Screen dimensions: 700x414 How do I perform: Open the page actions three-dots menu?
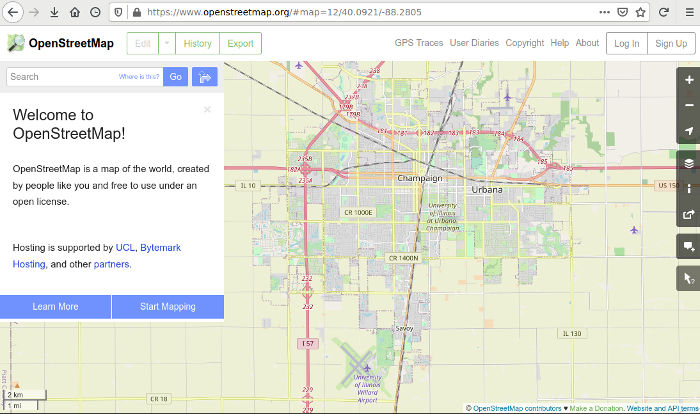(604, 12)
